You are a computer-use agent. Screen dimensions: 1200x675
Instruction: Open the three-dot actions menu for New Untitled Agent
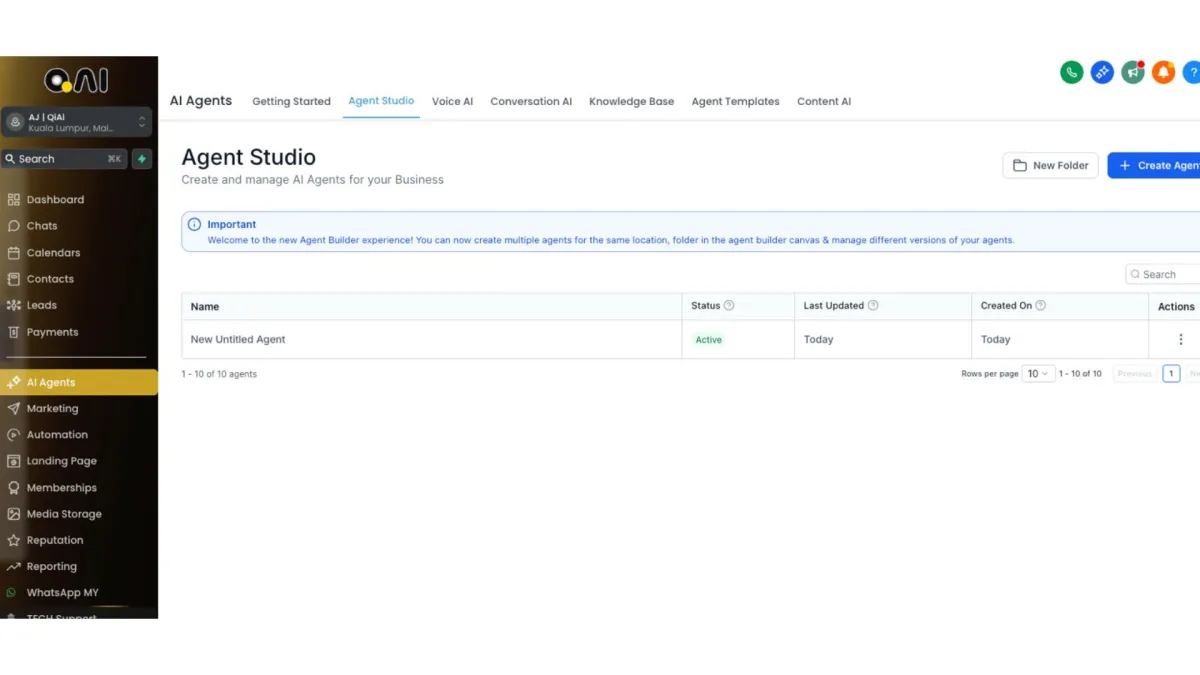[x=1180, y=340]
